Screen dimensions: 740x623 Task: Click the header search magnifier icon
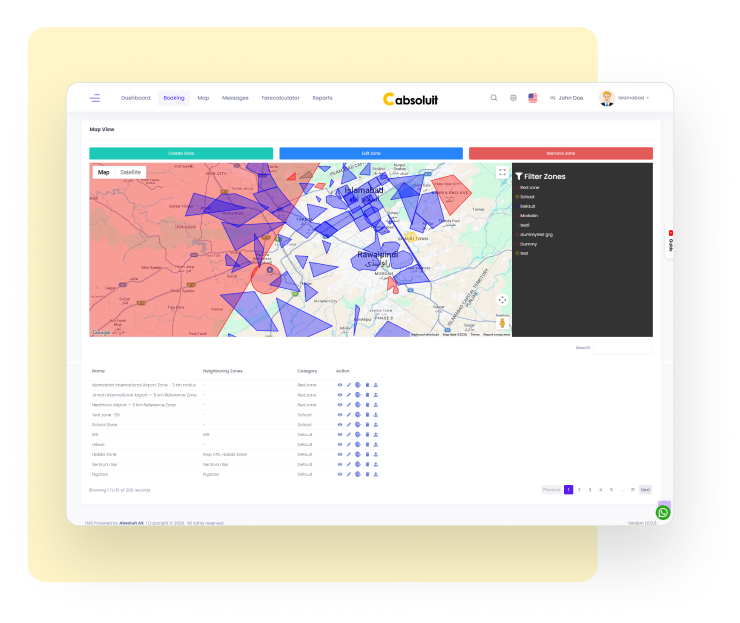(494, 98)
